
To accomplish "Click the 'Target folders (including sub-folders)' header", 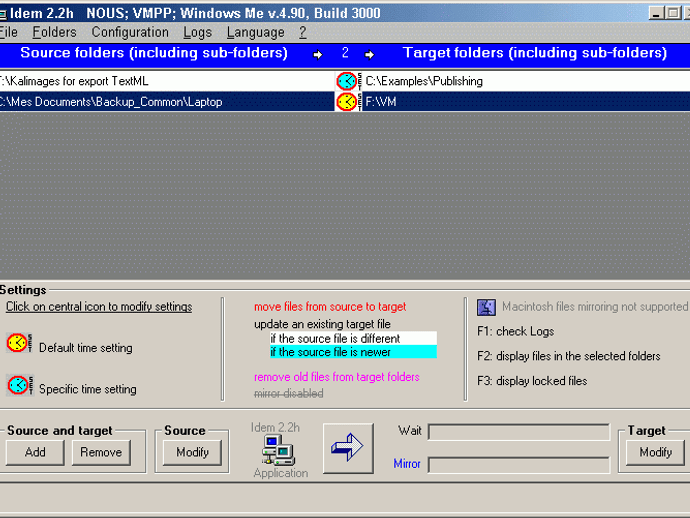I will (535, 53).
